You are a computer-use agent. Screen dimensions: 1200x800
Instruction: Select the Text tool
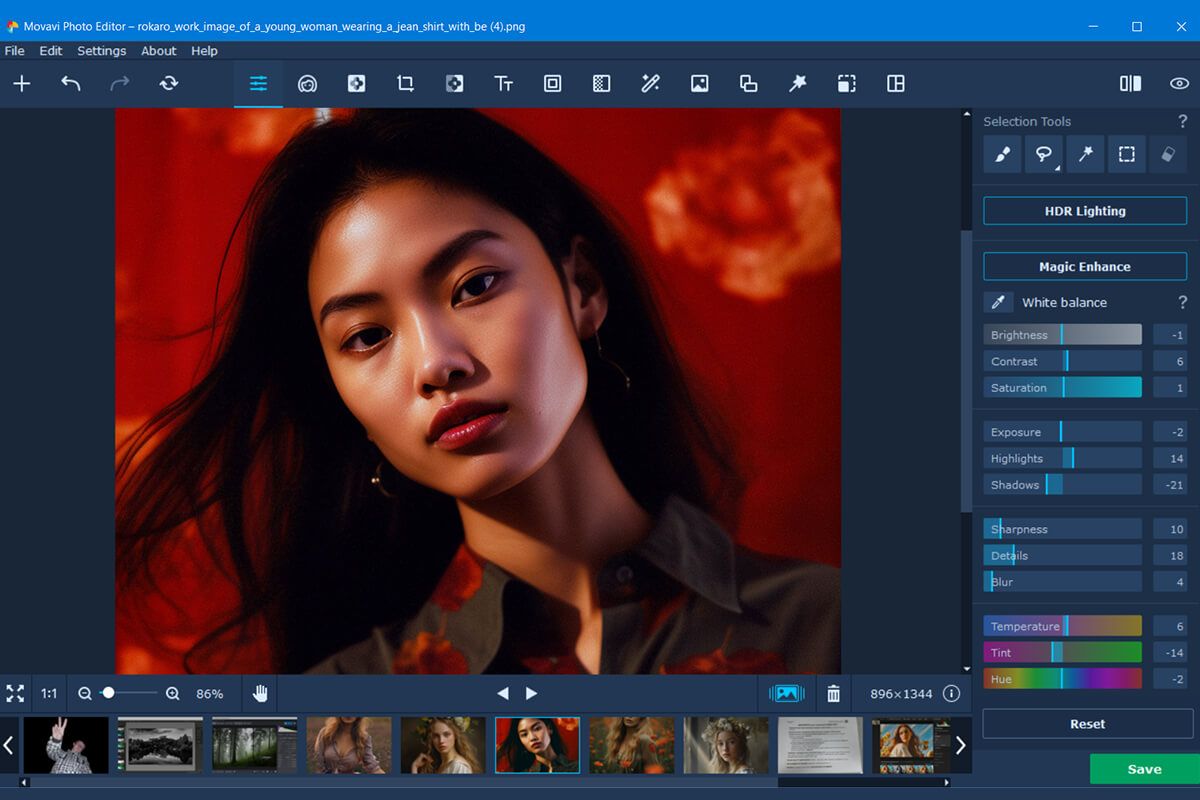point(504,84)
